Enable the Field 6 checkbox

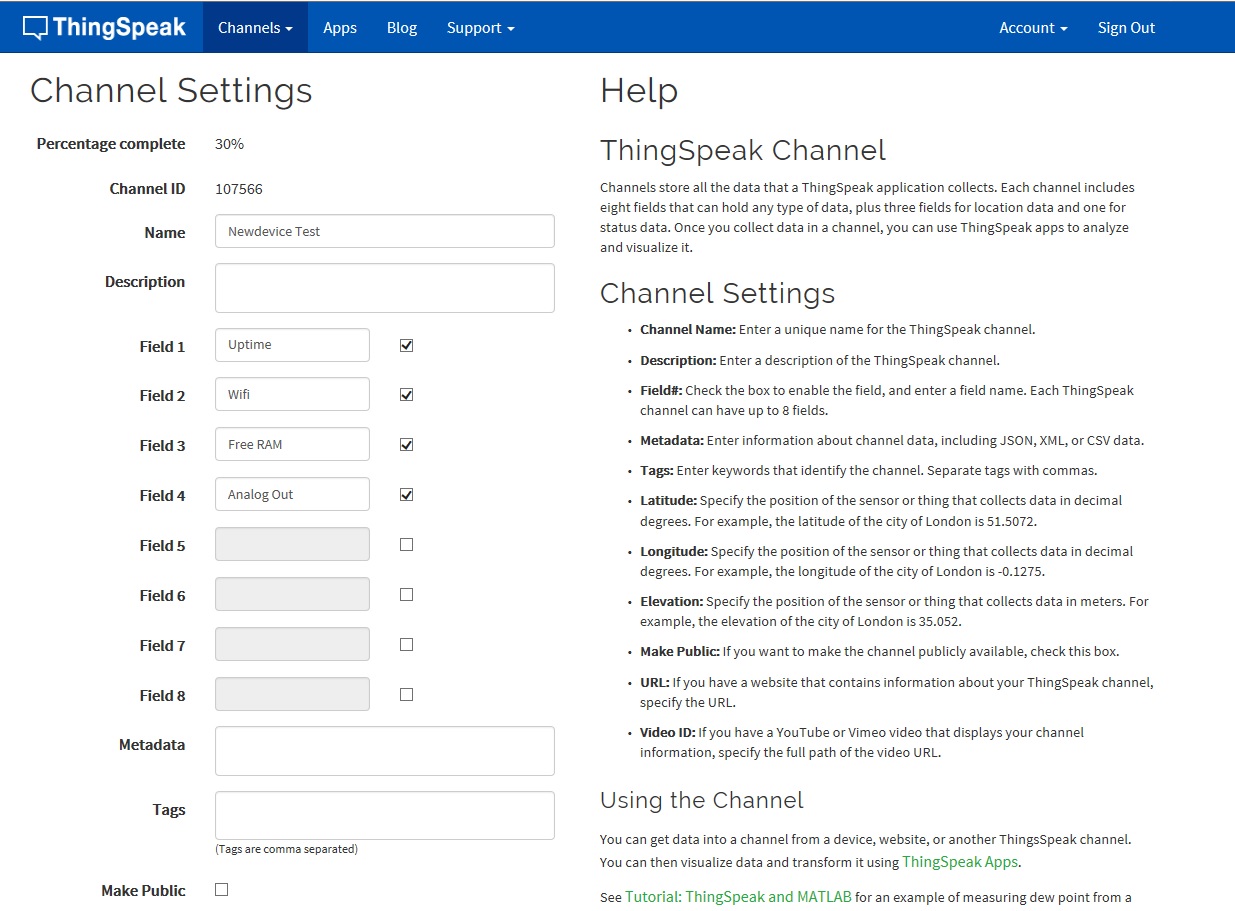tap(406, 594)
